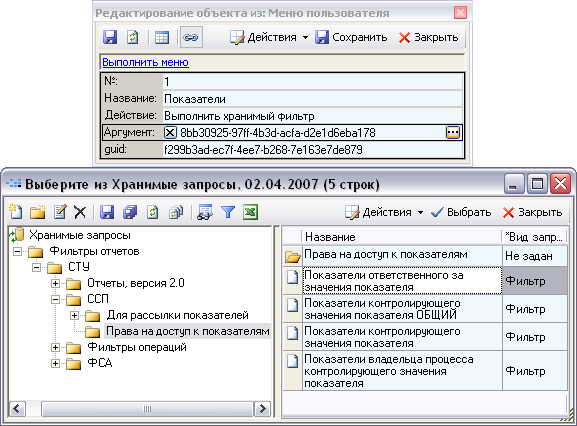Expand the ФСА tree node
The image size is (577, 426).
[55, 363]
